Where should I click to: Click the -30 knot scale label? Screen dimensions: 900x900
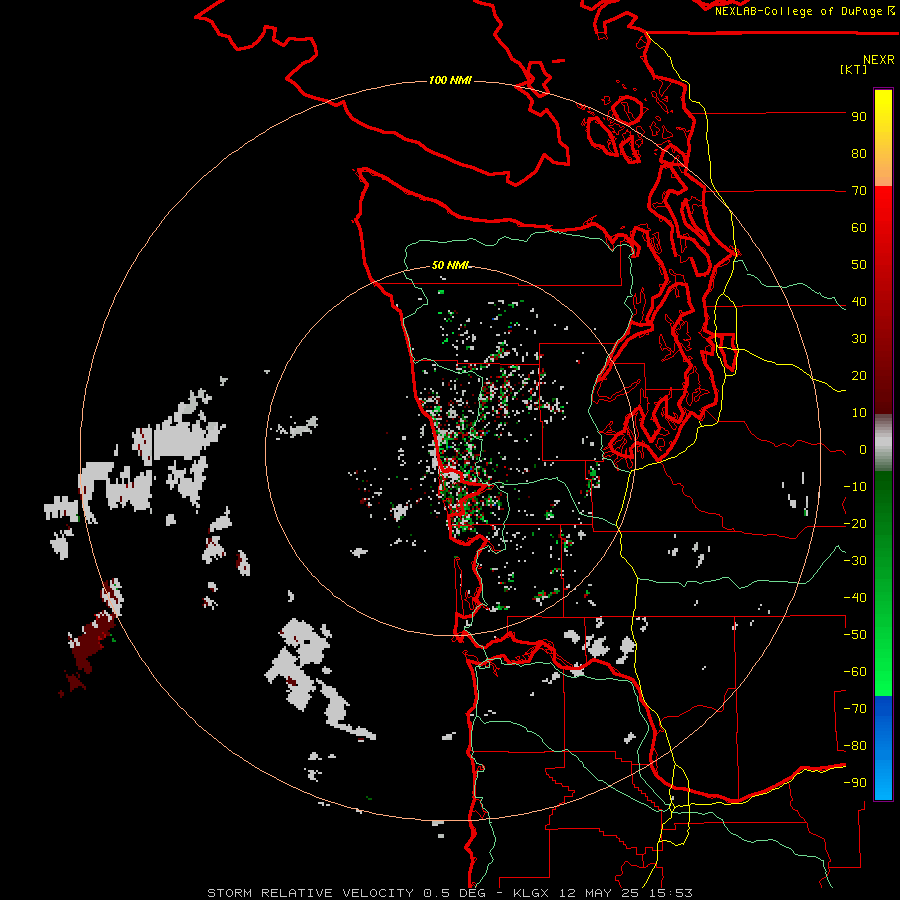pos(855,561)
